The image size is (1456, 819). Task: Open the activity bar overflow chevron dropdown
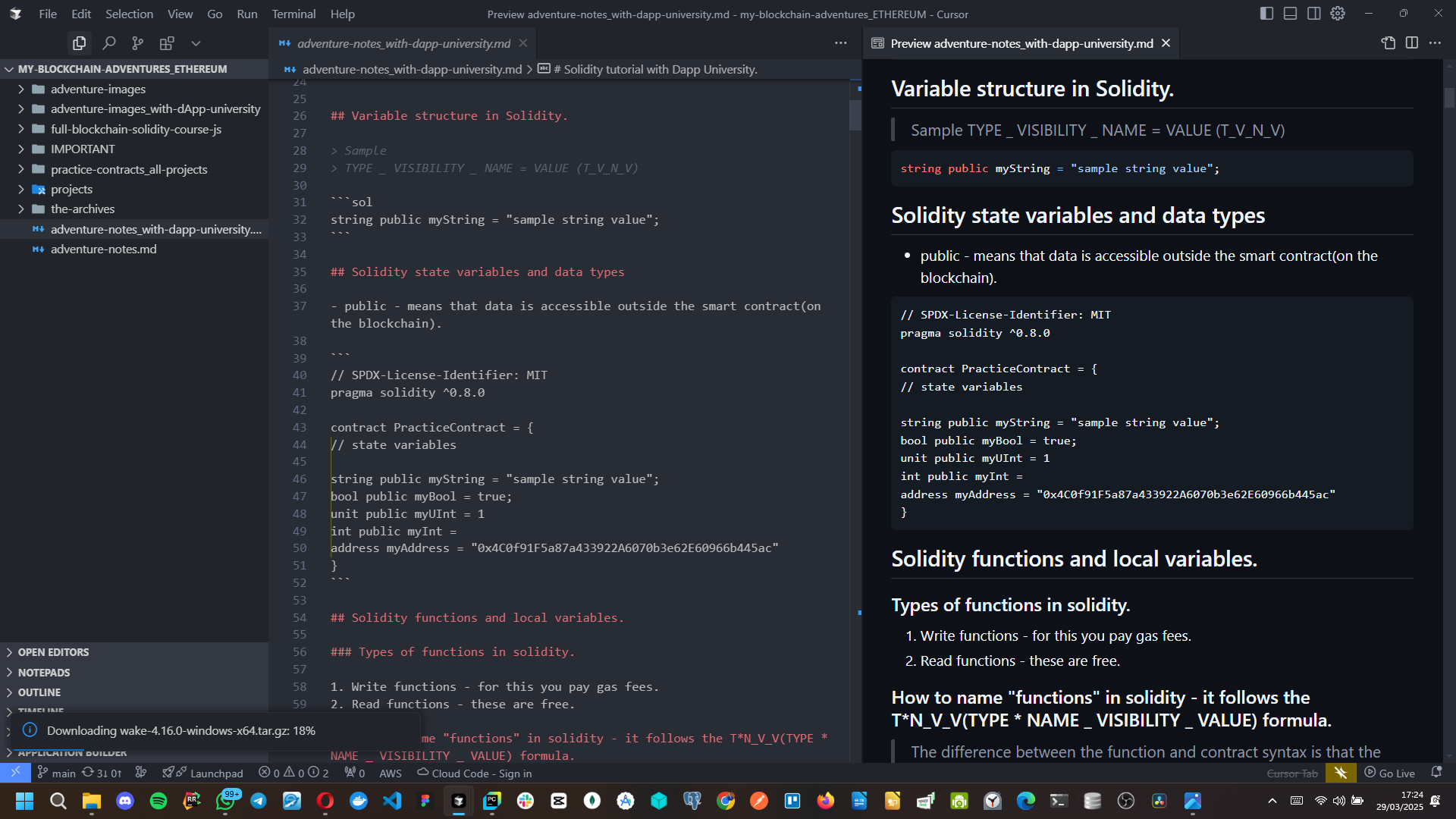(196, 43)
